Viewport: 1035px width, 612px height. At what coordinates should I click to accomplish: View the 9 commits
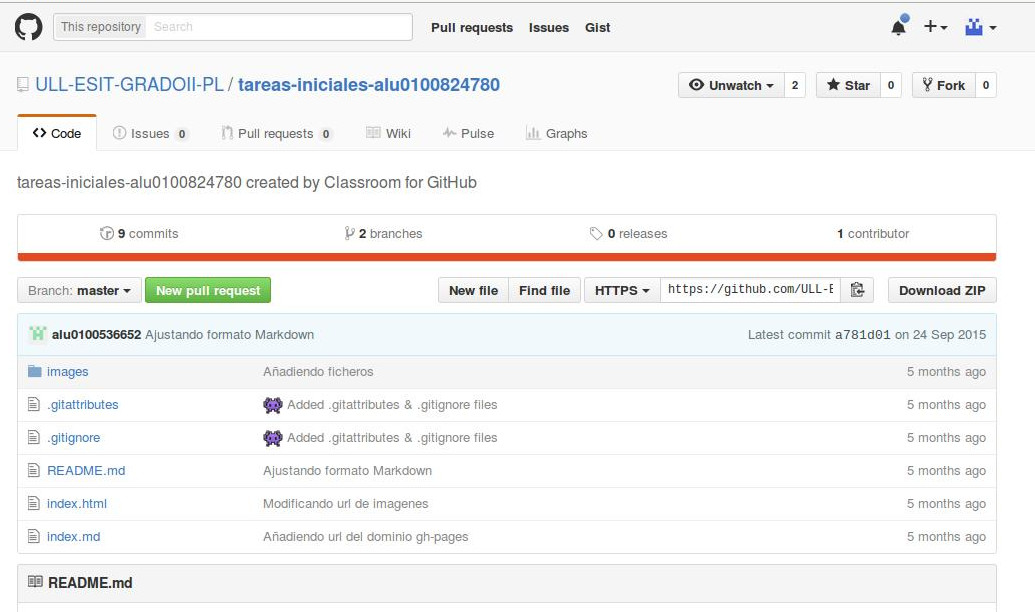(139, 233)
